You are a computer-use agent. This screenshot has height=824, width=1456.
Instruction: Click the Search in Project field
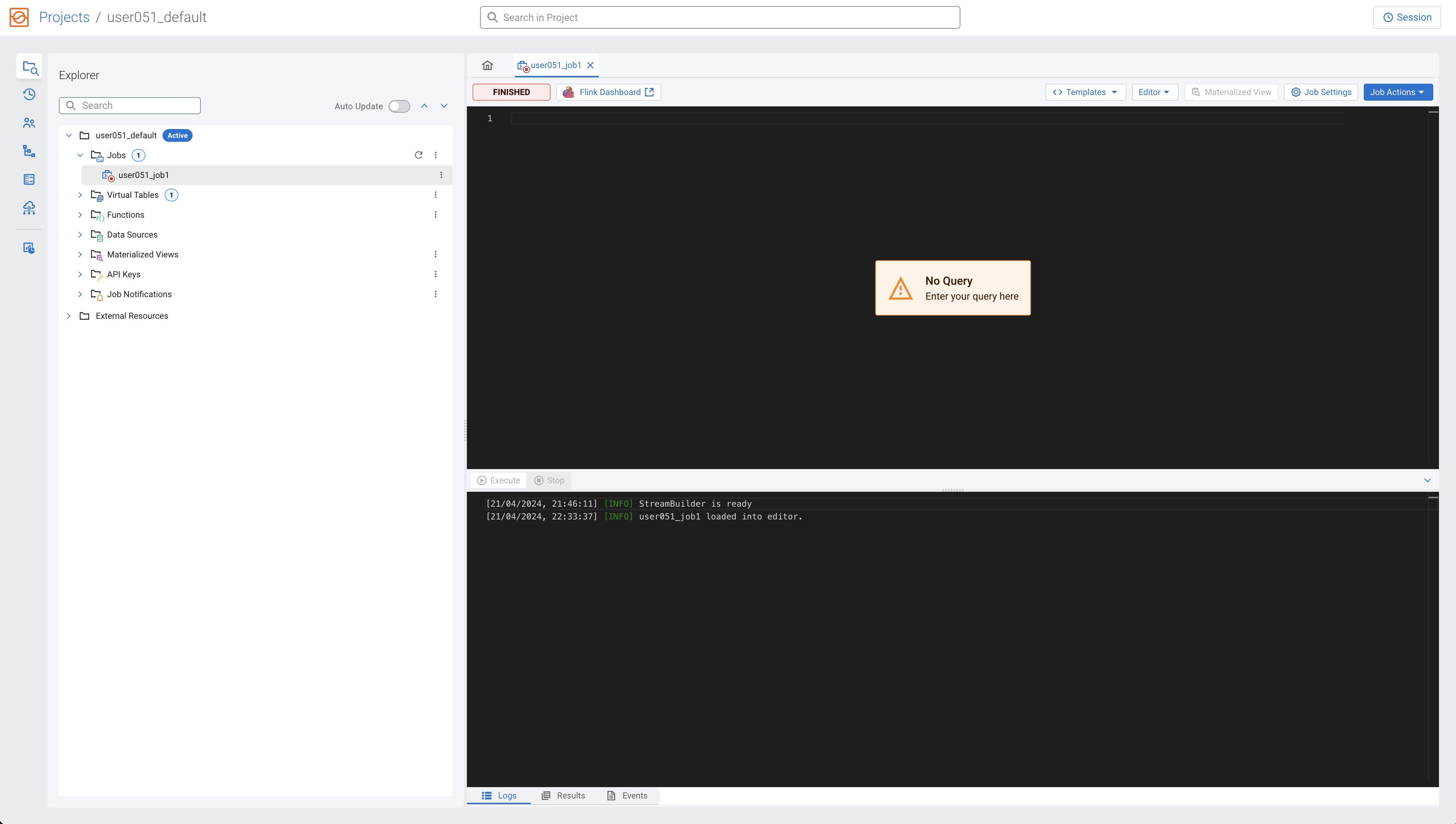pos(719,17)
